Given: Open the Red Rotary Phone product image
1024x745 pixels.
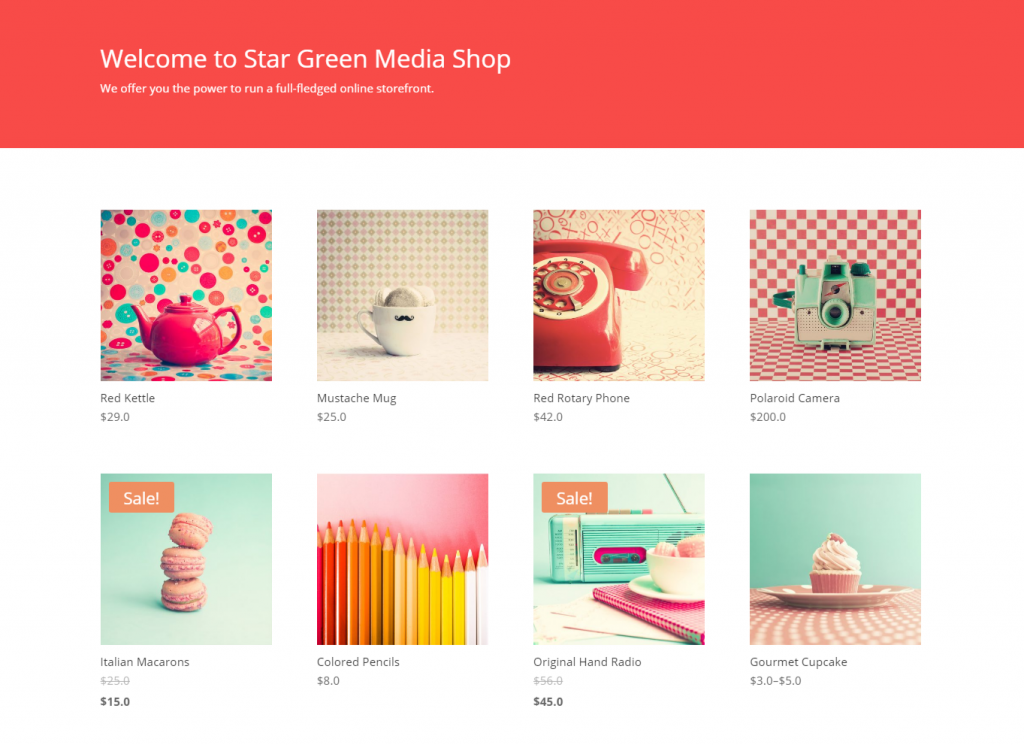Looking at the screenshot, I should [x=619, y=295].
